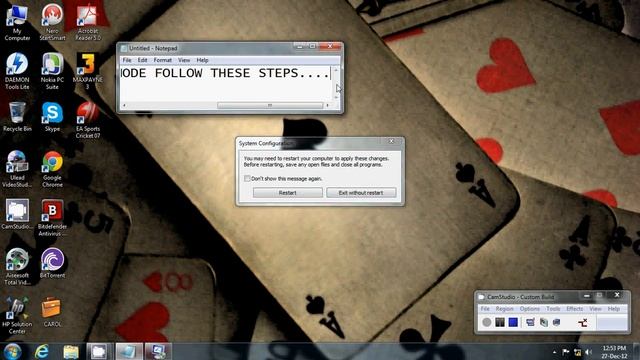Screen dimensions: 640x360
Task: Open Bitdefender Antivirus desktop icon
Action: tap(52, 218)
